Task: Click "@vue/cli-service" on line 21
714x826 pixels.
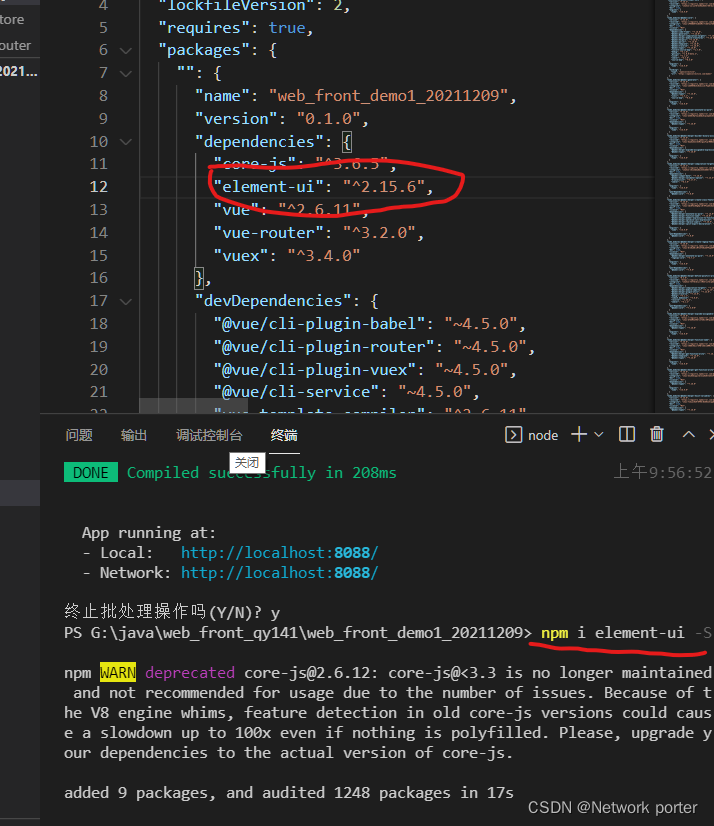Action: tap(297, 392)
